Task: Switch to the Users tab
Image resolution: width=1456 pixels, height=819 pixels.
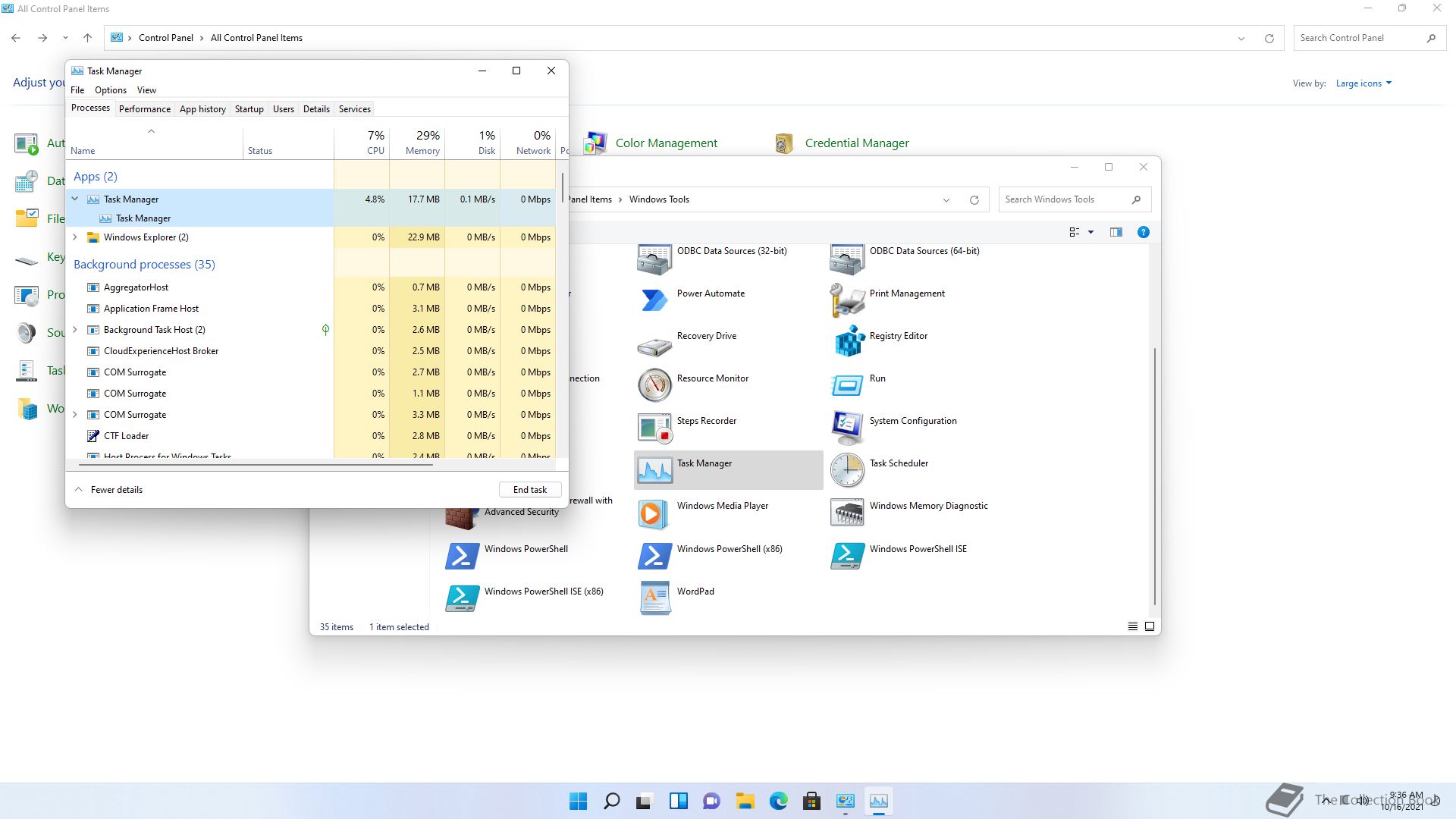Action: click(283, 109)
